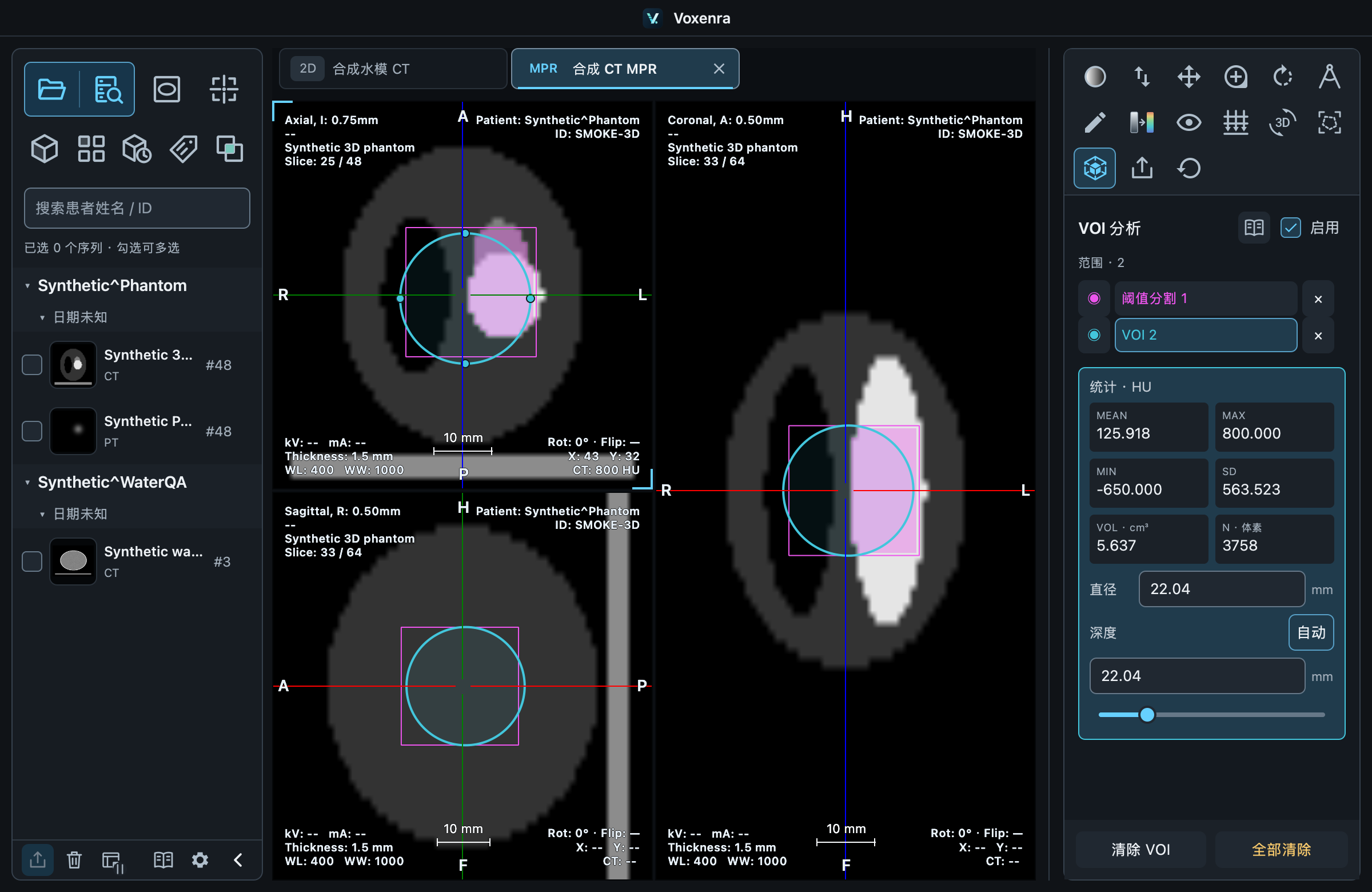Switch to the 2D 合成水模 CT tab
Screen dimensions: 1372x892
click(392, 69)
